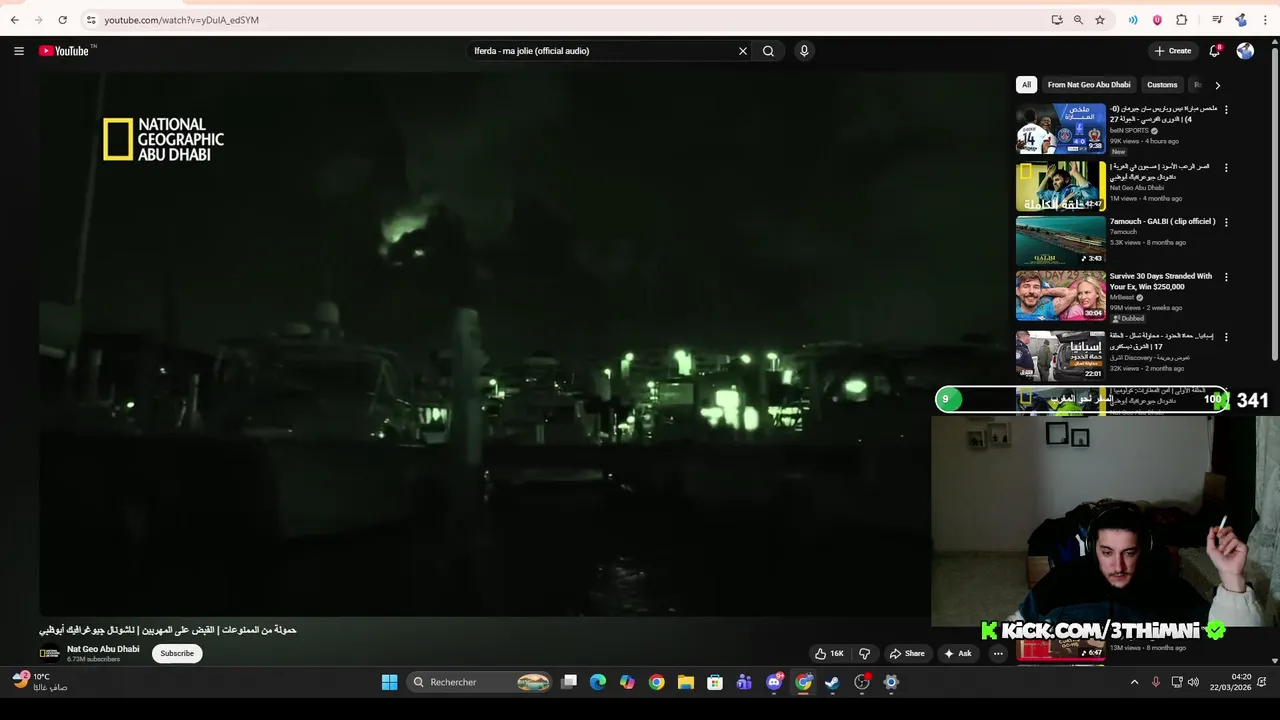Select the Customs filter chip

coord(1162,85)
